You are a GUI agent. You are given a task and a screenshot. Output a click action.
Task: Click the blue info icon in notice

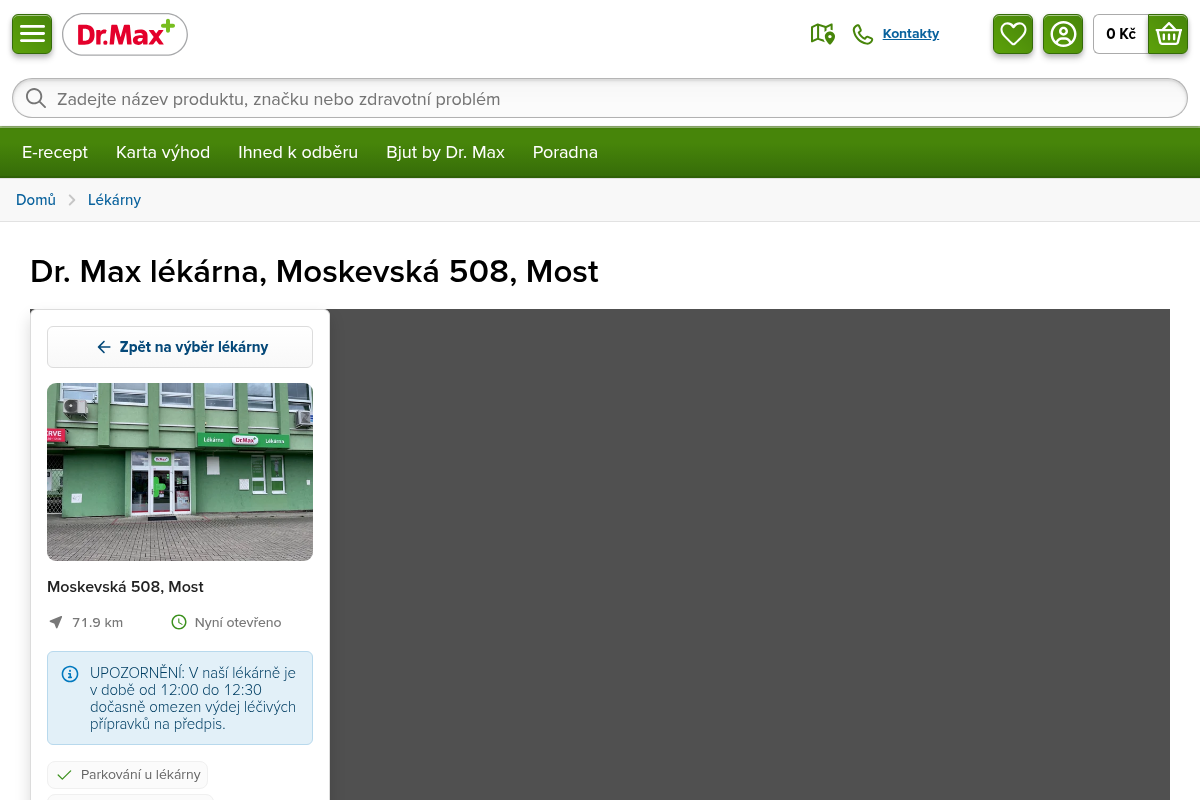(70, 674)
